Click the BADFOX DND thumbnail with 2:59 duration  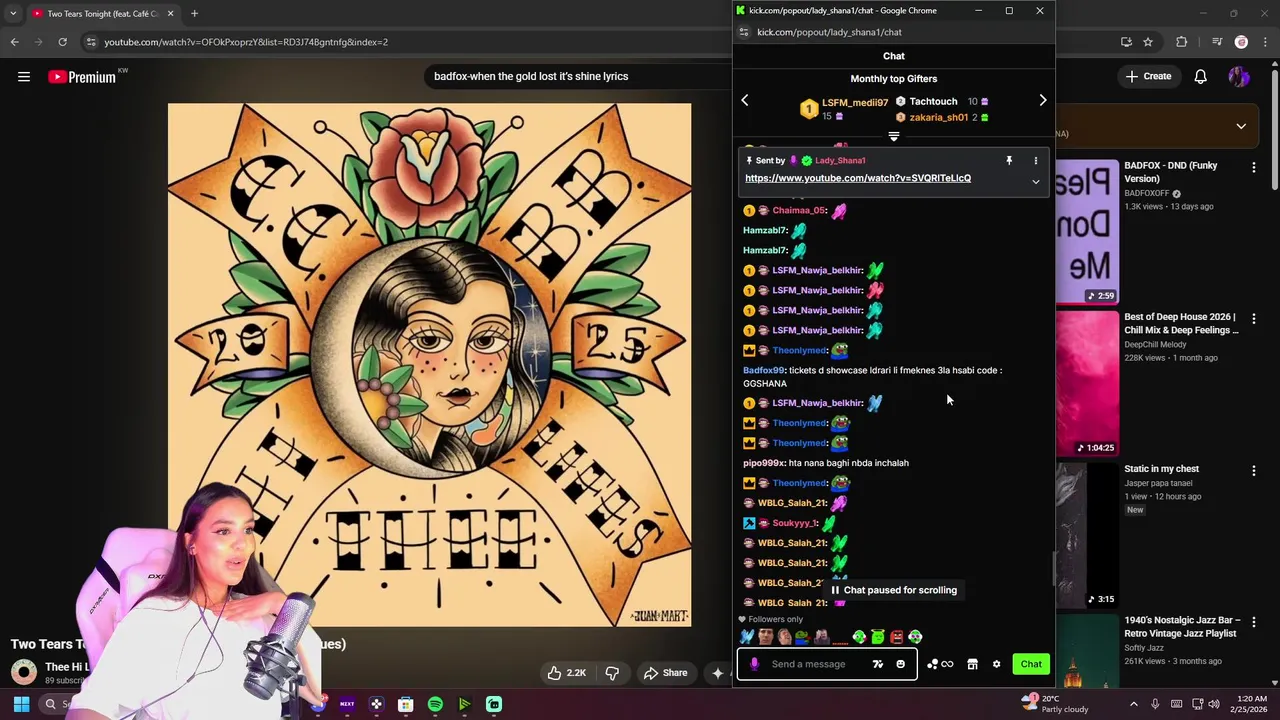coord(1087,231)
